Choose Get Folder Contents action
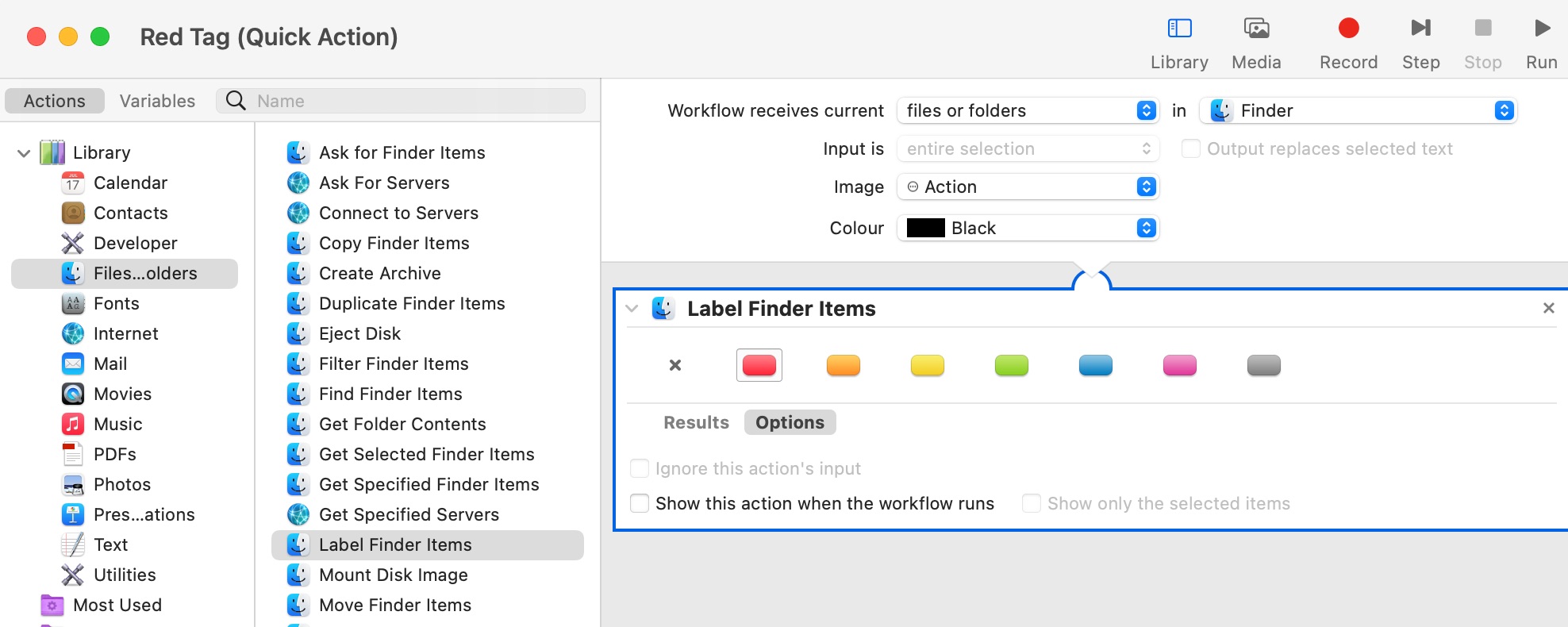This screenshot has width=1568, height=627. pyautogui.click(x=402, y=424)
